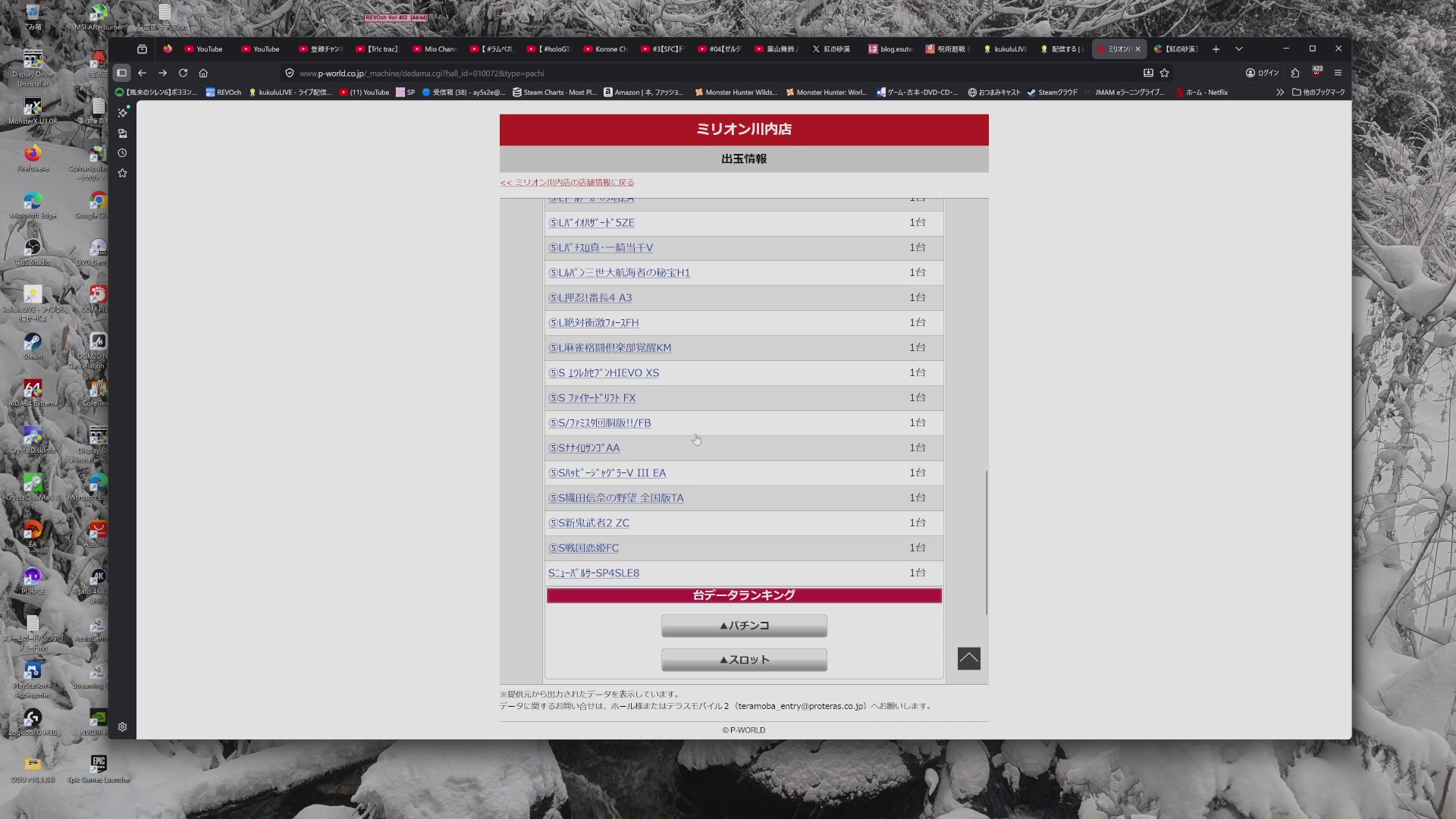Open the extensions puzzle icon

(x=1295, y=73)
